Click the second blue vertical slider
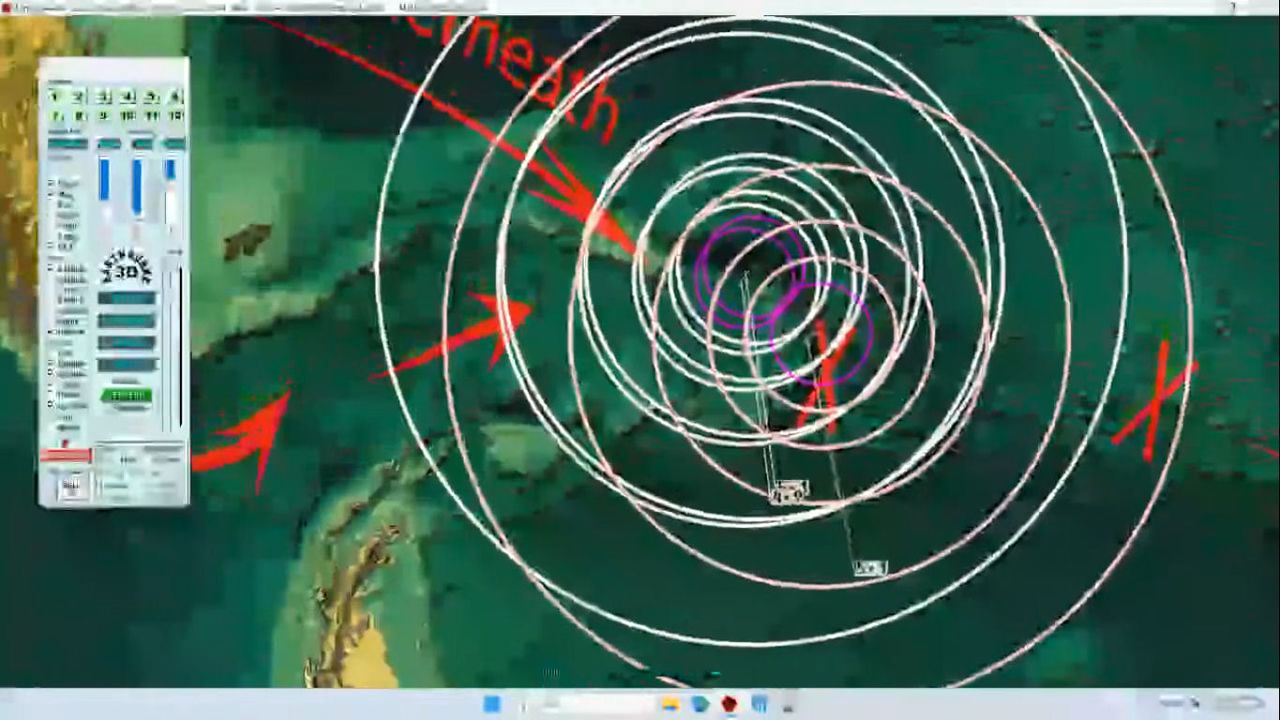1280x720 pixels. [137, 185]
